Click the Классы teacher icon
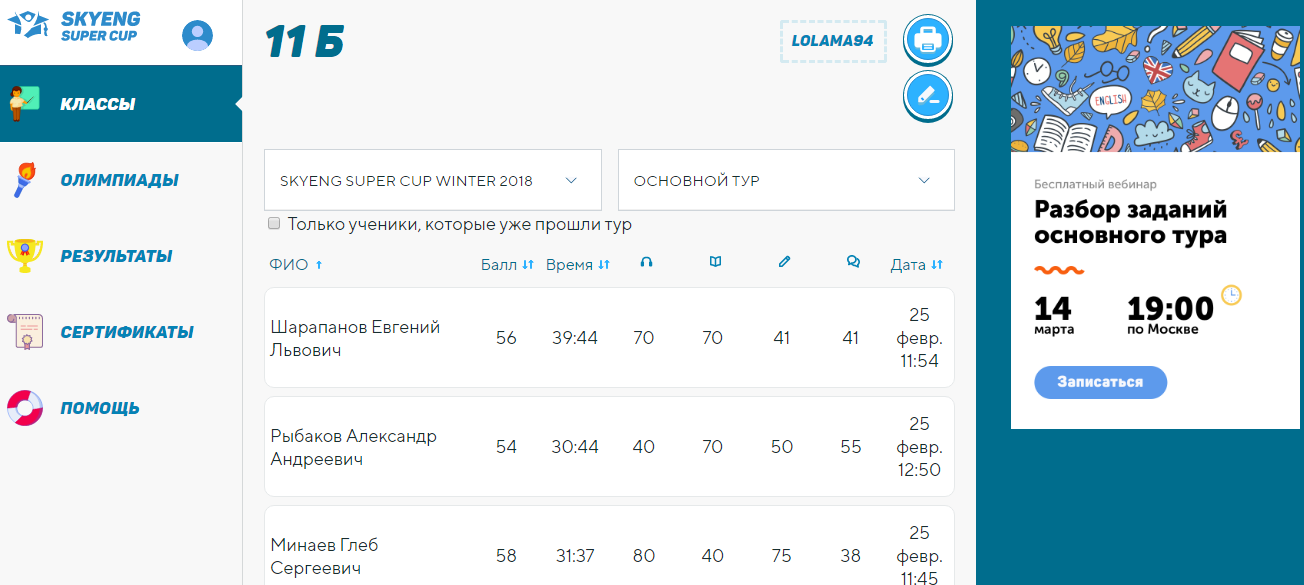The height and width of the screenshot is (585, 1304). click(x=24, y=103)
